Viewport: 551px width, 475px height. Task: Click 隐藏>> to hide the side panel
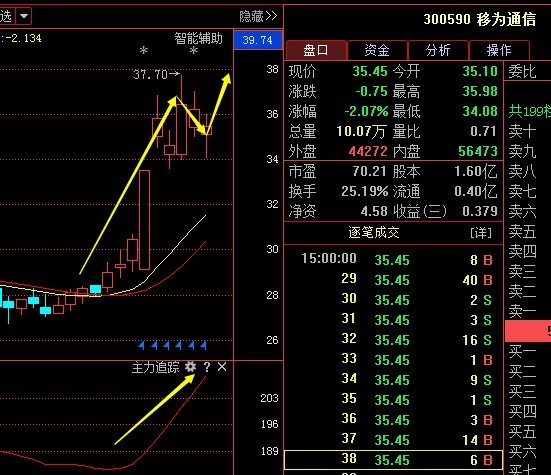pos(258,16)
